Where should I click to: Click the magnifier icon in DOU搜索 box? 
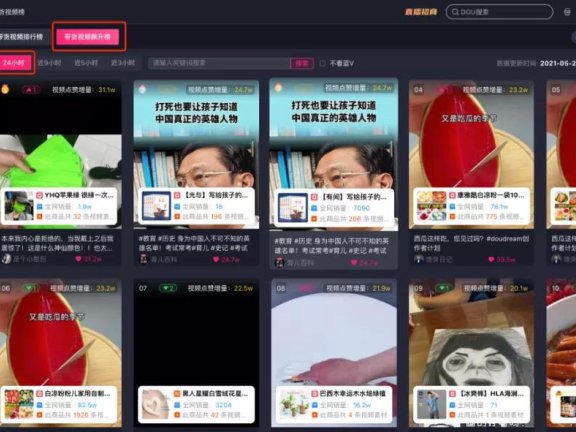[x=455, y=12]
